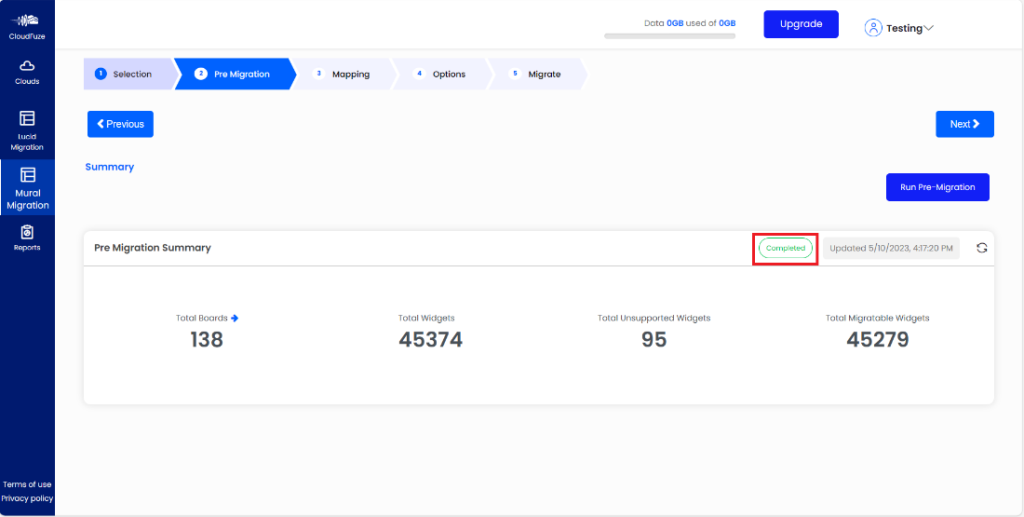Open the Privacy policy link
The width and height of the screenshot is (1024, 517).
27,499
